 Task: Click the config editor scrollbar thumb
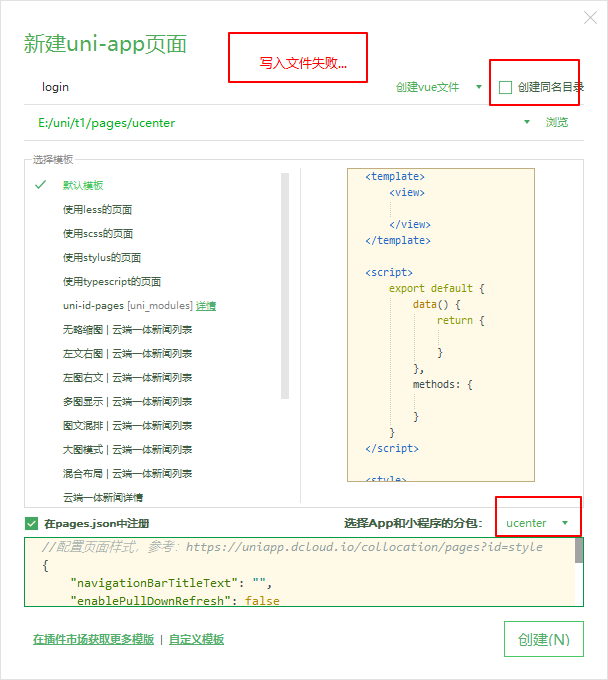tap(579, 550)
